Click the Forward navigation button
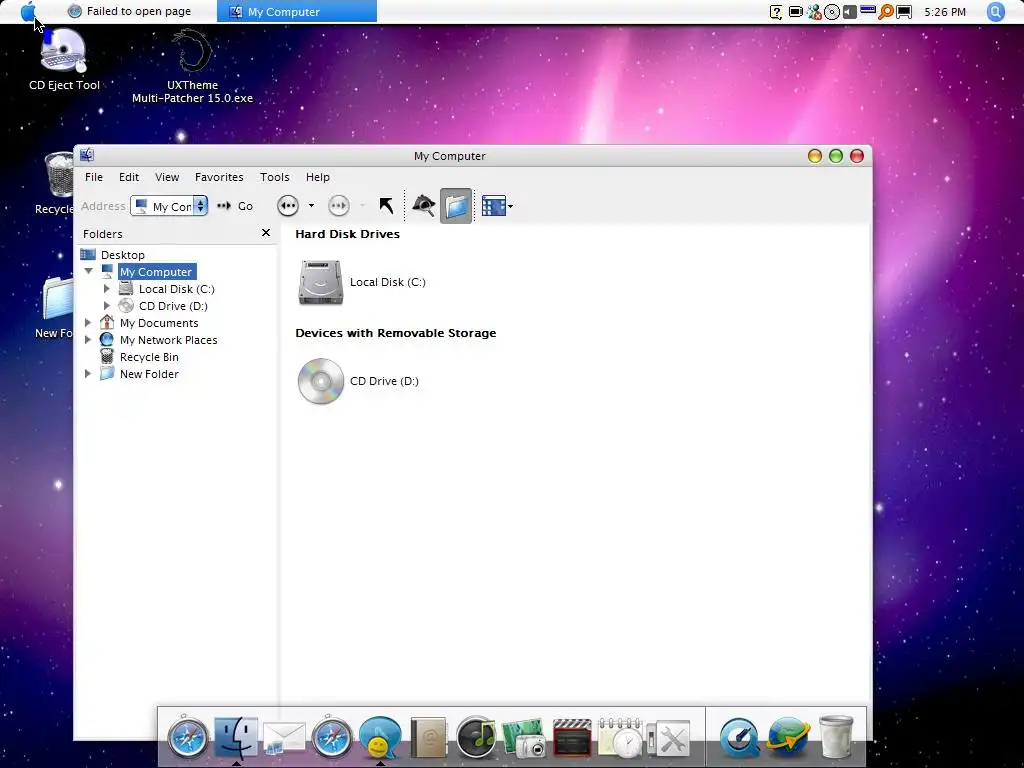 tap(338, 206)
